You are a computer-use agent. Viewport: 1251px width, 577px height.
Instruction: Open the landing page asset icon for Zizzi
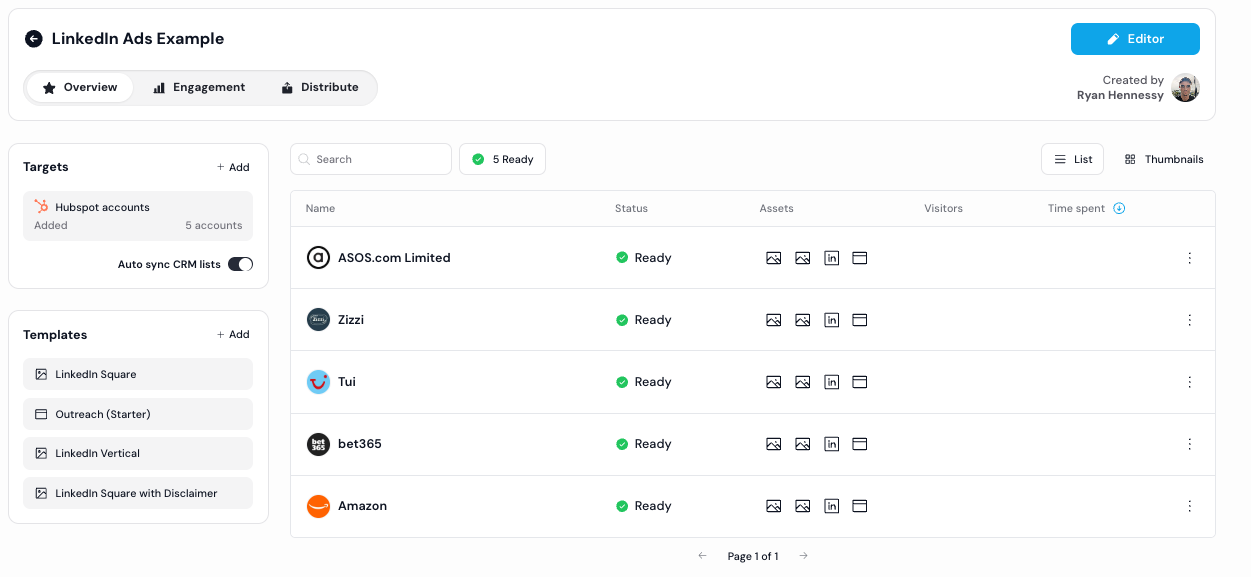pyautogui.click(x=859, y=320)
